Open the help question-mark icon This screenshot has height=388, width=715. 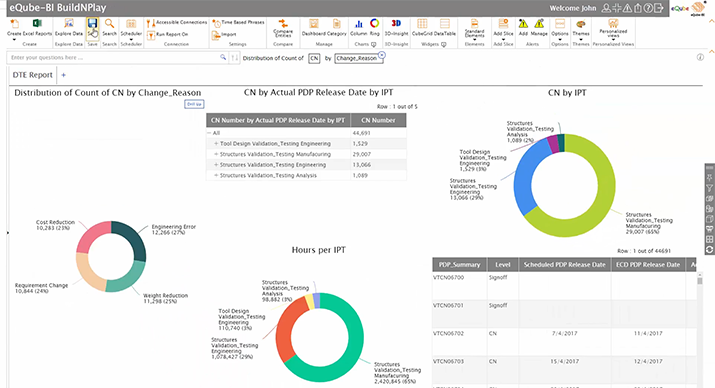point(648,8)
